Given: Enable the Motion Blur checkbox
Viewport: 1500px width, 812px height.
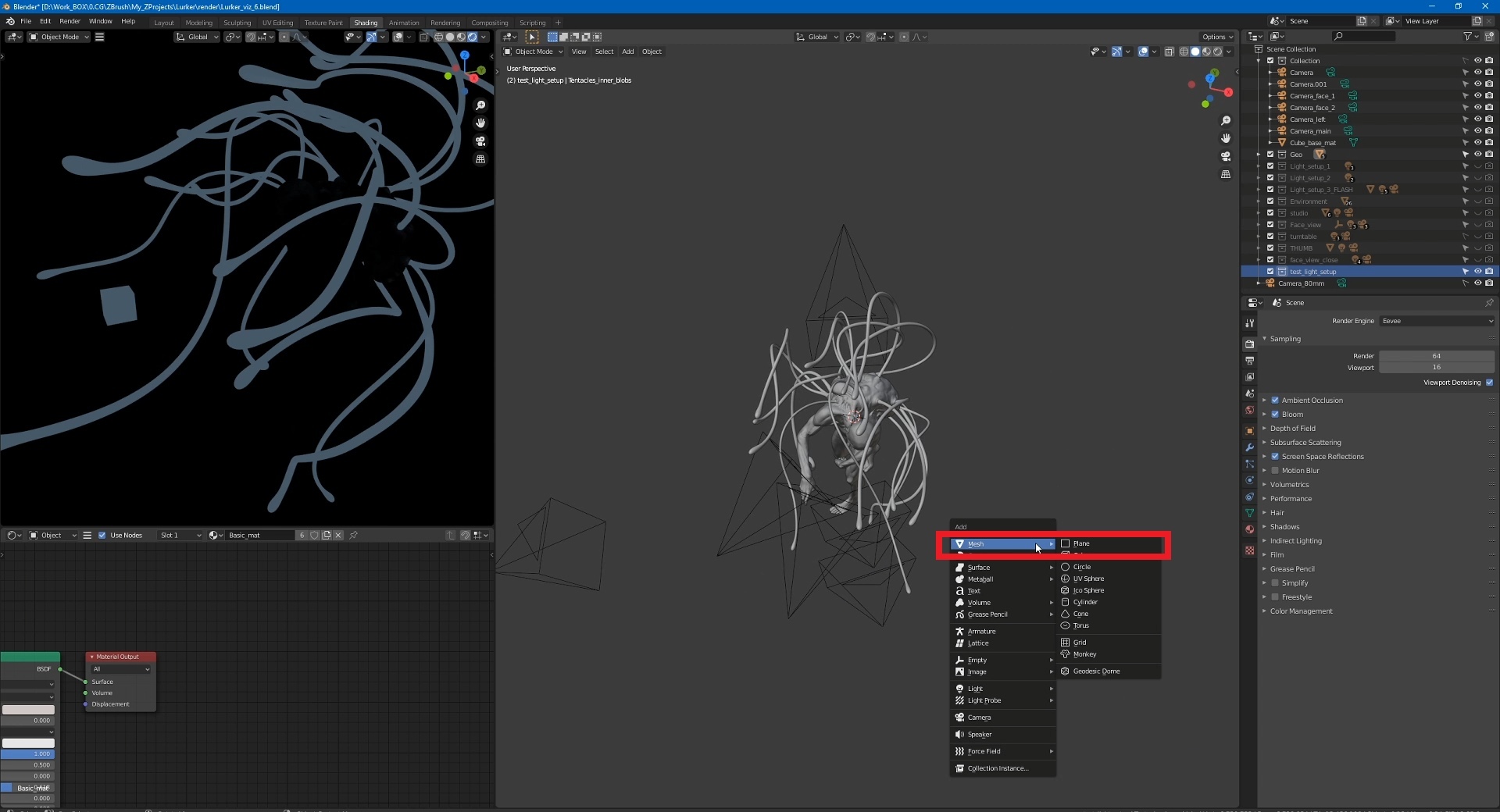Looking at the screenshot, I should click(x=1275, y=471).
